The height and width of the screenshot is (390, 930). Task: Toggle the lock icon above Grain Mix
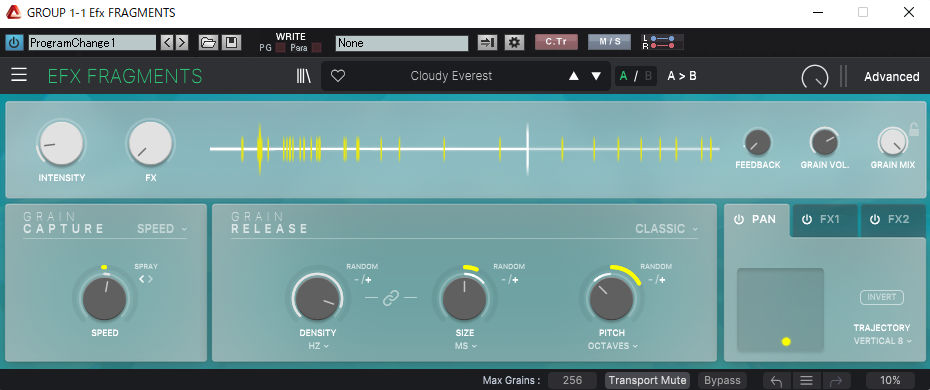tap(914, 129)
